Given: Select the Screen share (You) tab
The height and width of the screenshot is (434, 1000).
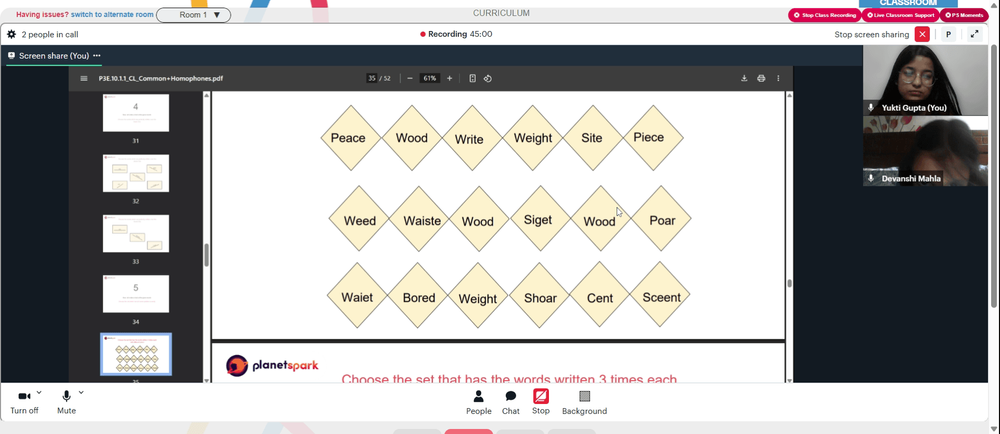Looking at the screenshot, I should click(x=54, y=56).
